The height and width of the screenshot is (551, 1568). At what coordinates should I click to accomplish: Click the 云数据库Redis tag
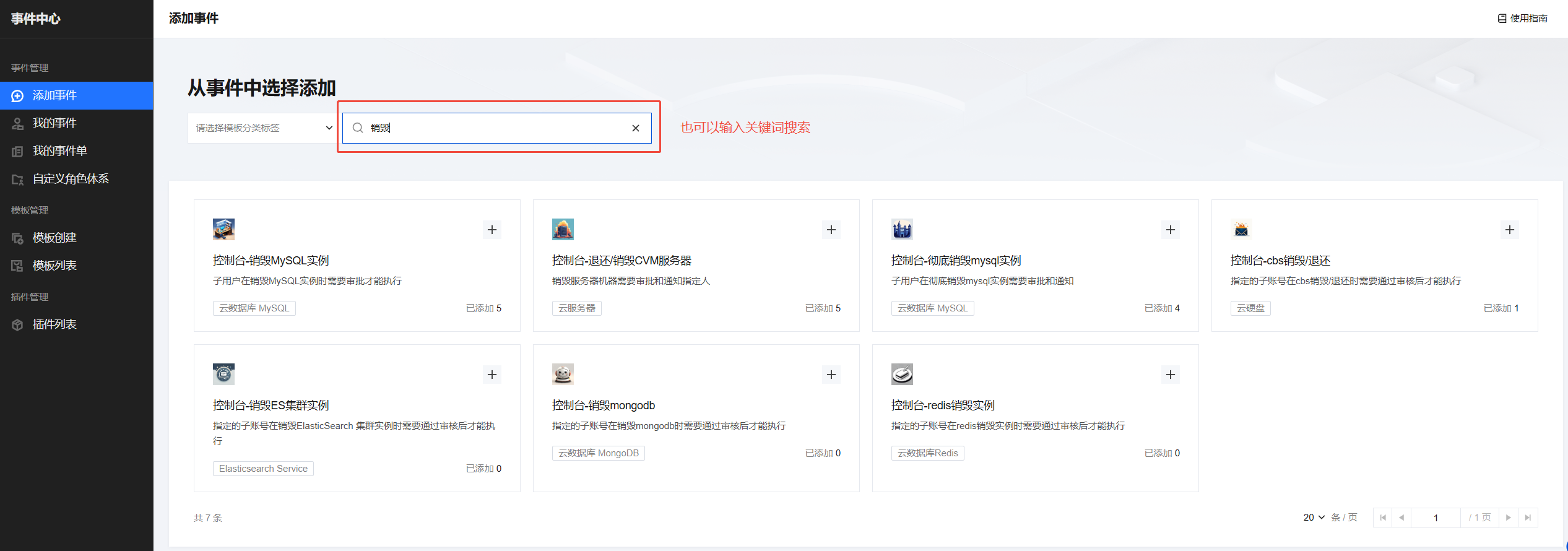tap(928, 453)
